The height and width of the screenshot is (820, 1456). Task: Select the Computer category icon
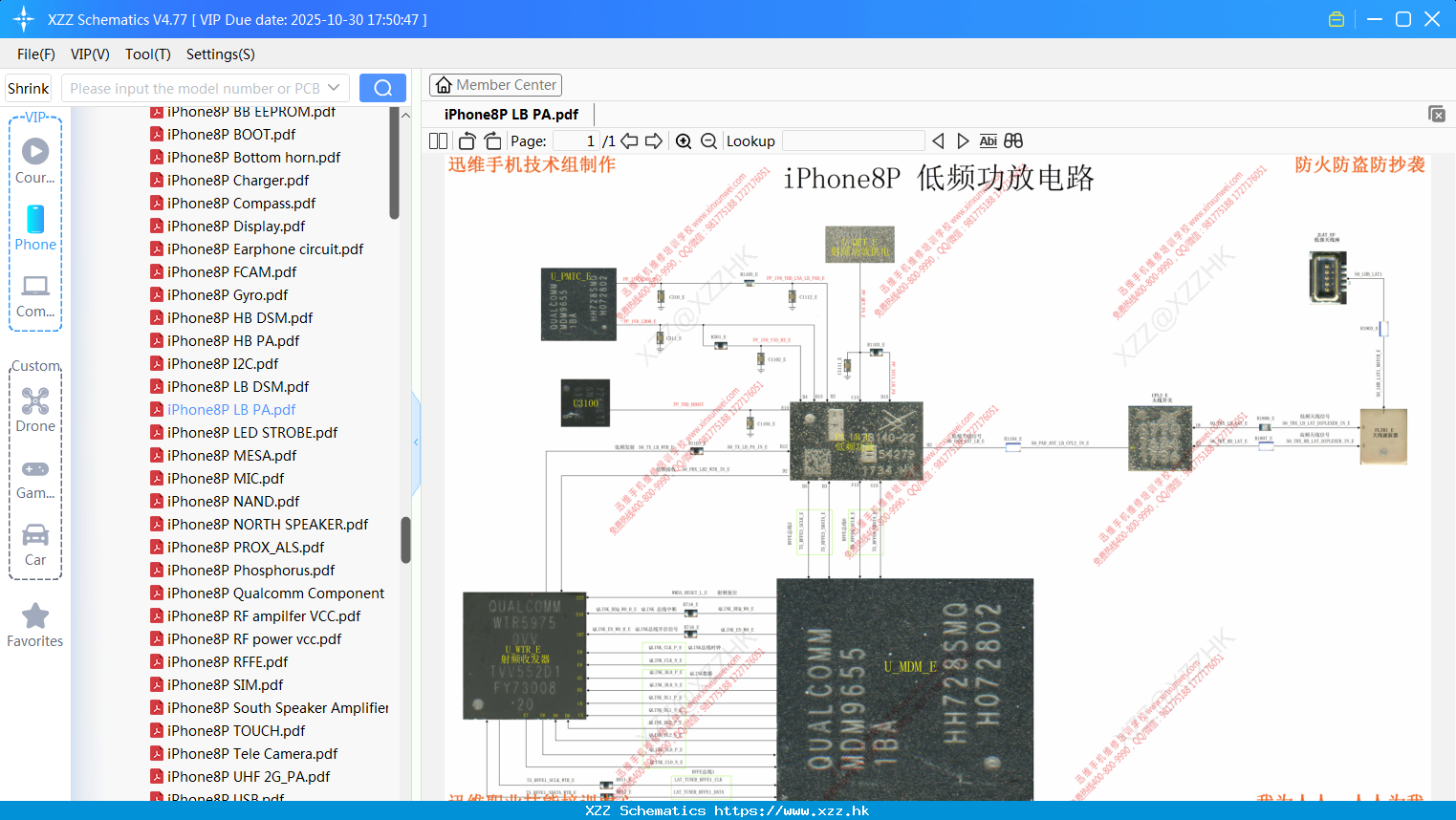35,295
